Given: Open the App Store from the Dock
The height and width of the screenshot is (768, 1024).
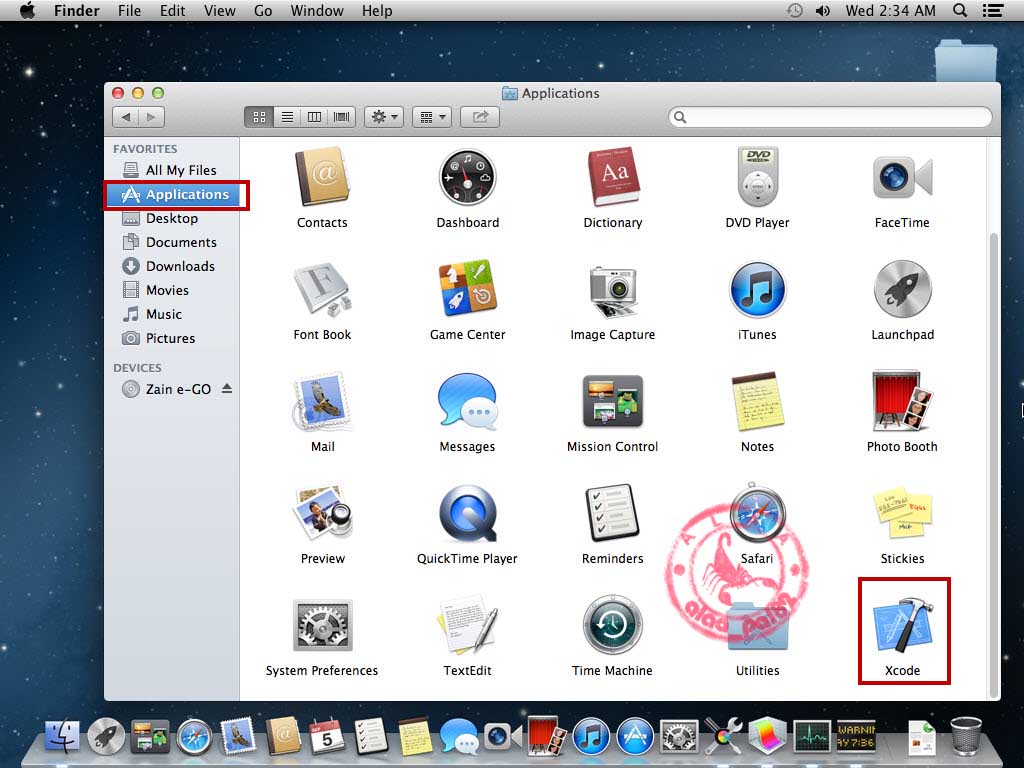Looking at the screenshot, I should (x=635, y=736).
